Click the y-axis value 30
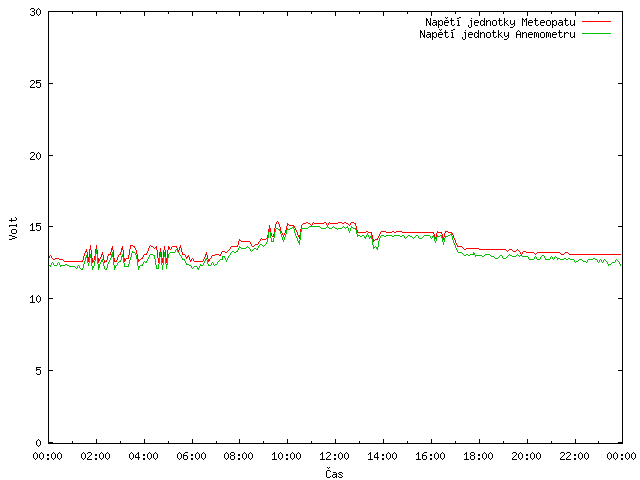Screen dimensions: 640x480 coord(36,12)
